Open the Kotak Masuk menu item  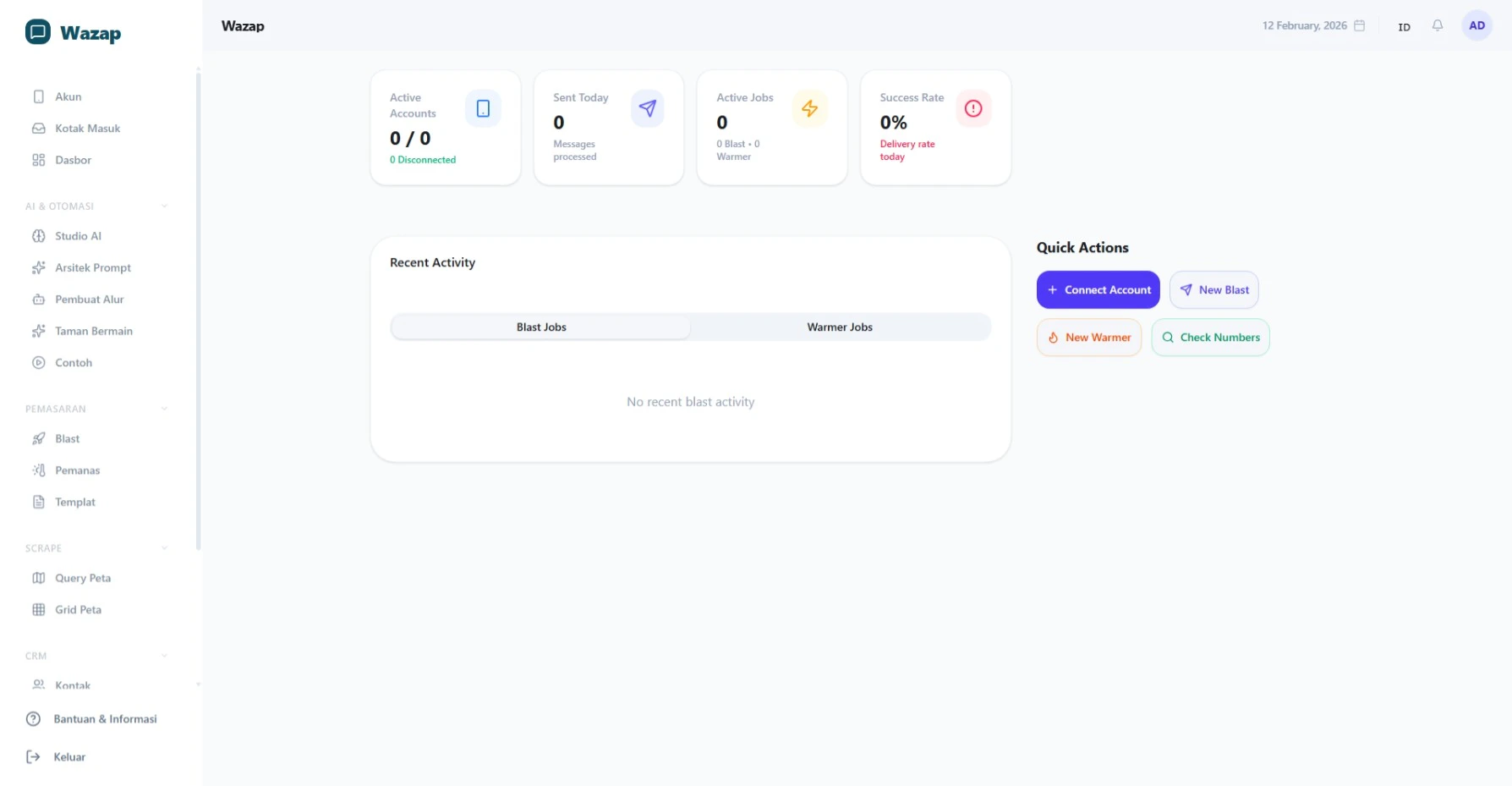tap(87, 128)
